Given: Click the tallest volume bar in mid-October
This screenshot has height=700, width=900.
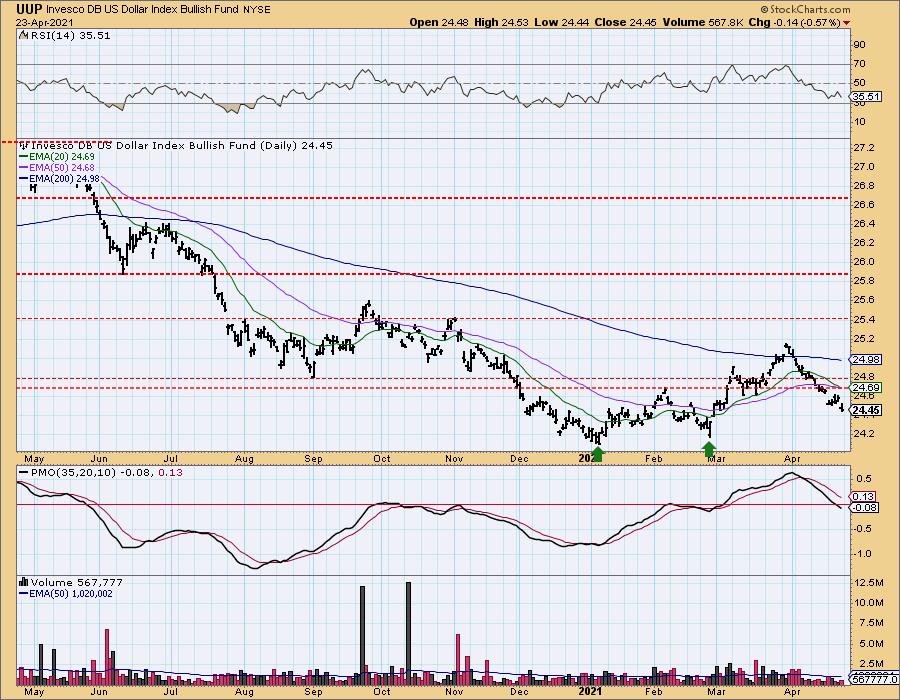Looking at the screenshot, I should click(x=408, y=633).
